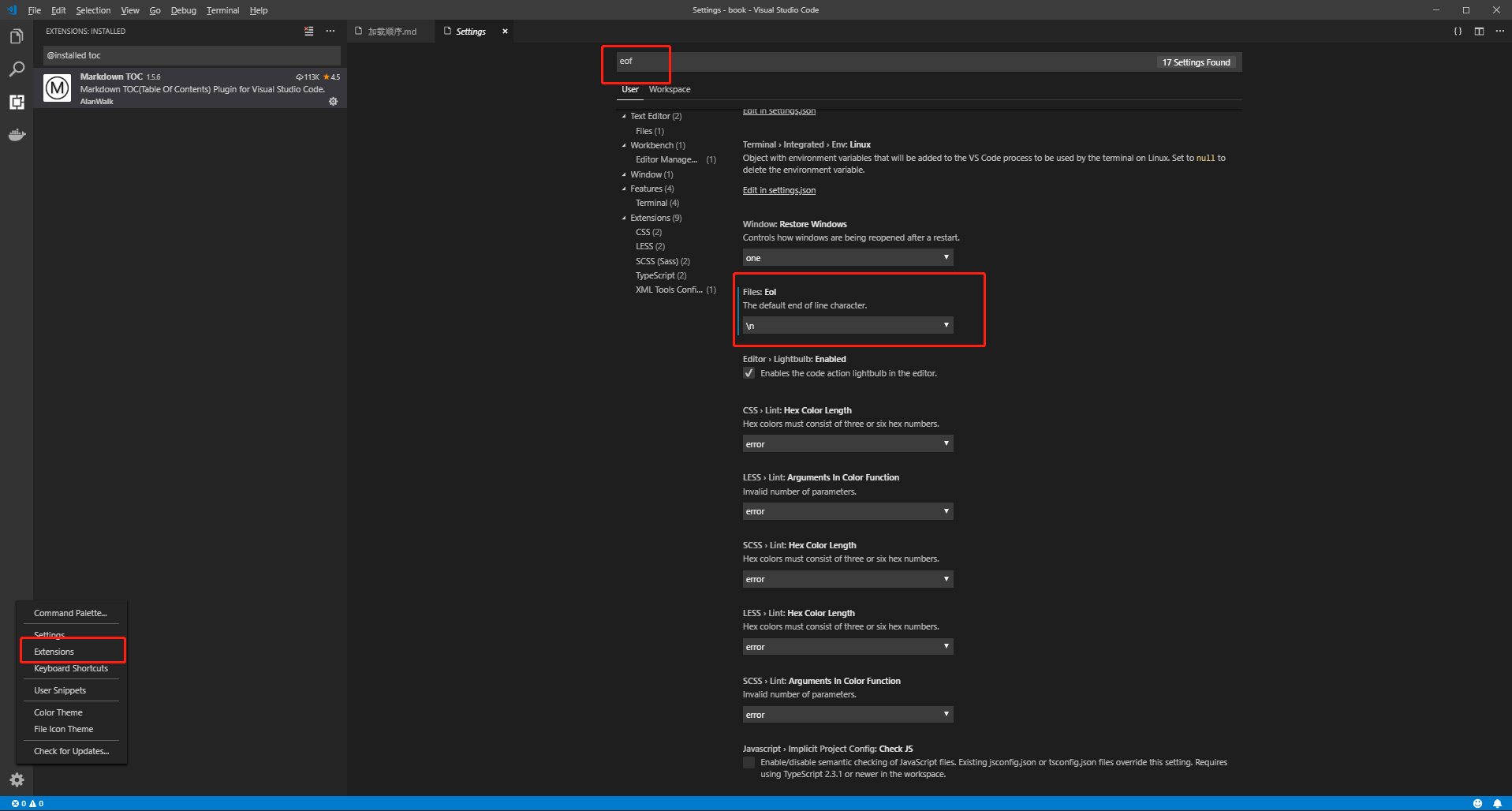
Task: Choose Keyboard Shortcuts from gear menu
Action: (72, 668)
